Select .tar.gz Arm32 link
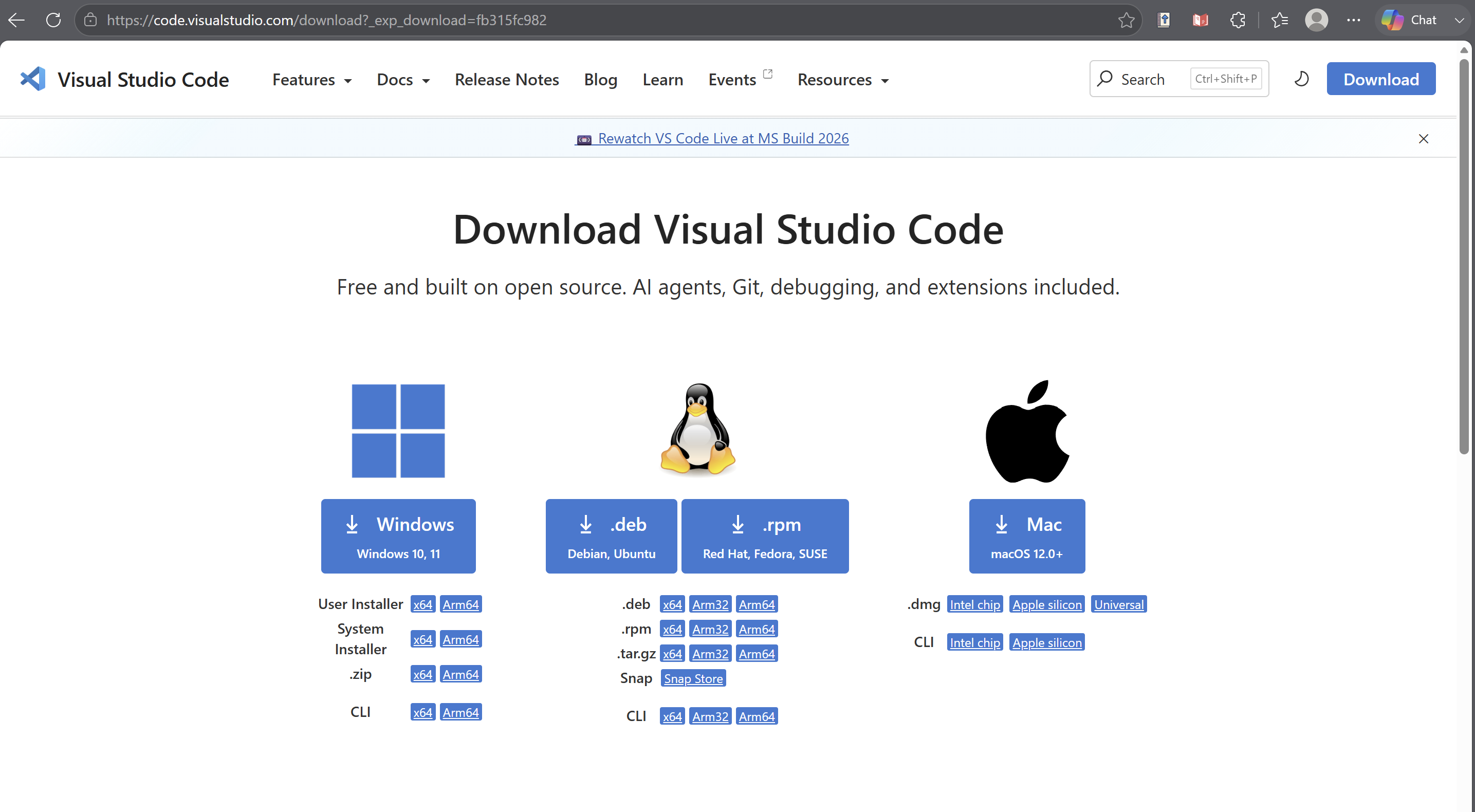 click(710, 653)
